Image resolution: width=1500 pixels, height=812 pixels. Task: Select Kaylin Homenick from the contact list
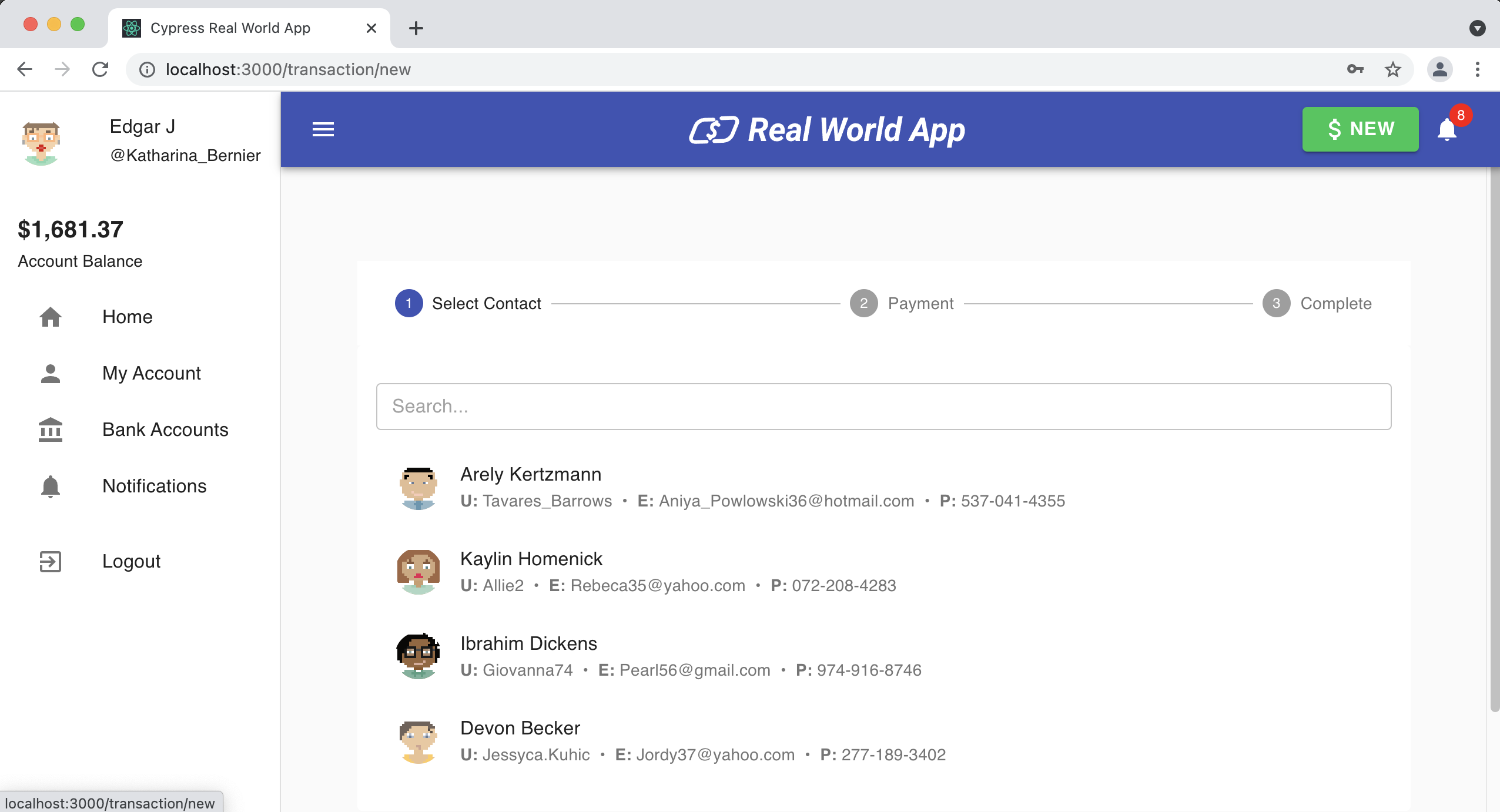point(531,559)
